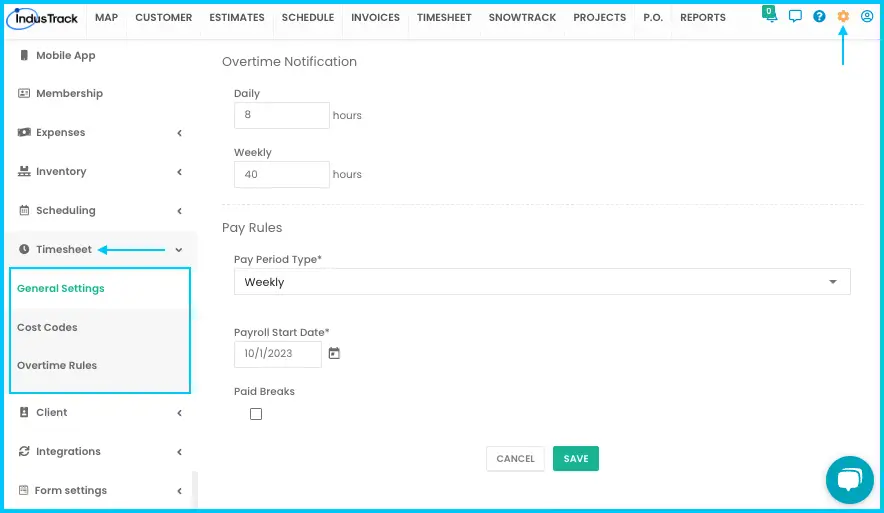This screenshot has width=884, height=513.
Task: Click the Inventory boxes icon
Action: click(24, 171)
